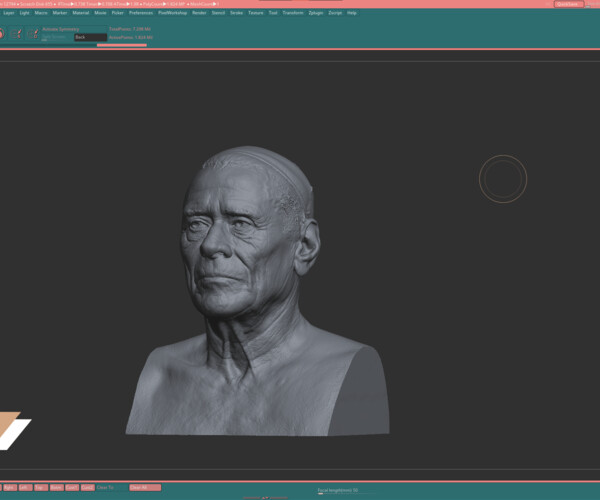Open the Stroke menu
Image resolution: width=600 pixels, height=500 pixels.
pos(236,13)
